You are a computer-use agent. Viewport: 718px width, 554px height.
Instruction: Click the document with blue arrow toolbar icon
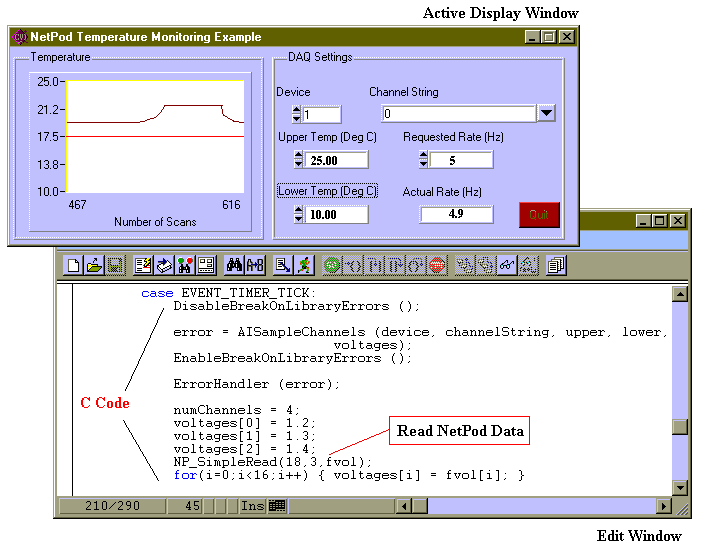[283, 265]
